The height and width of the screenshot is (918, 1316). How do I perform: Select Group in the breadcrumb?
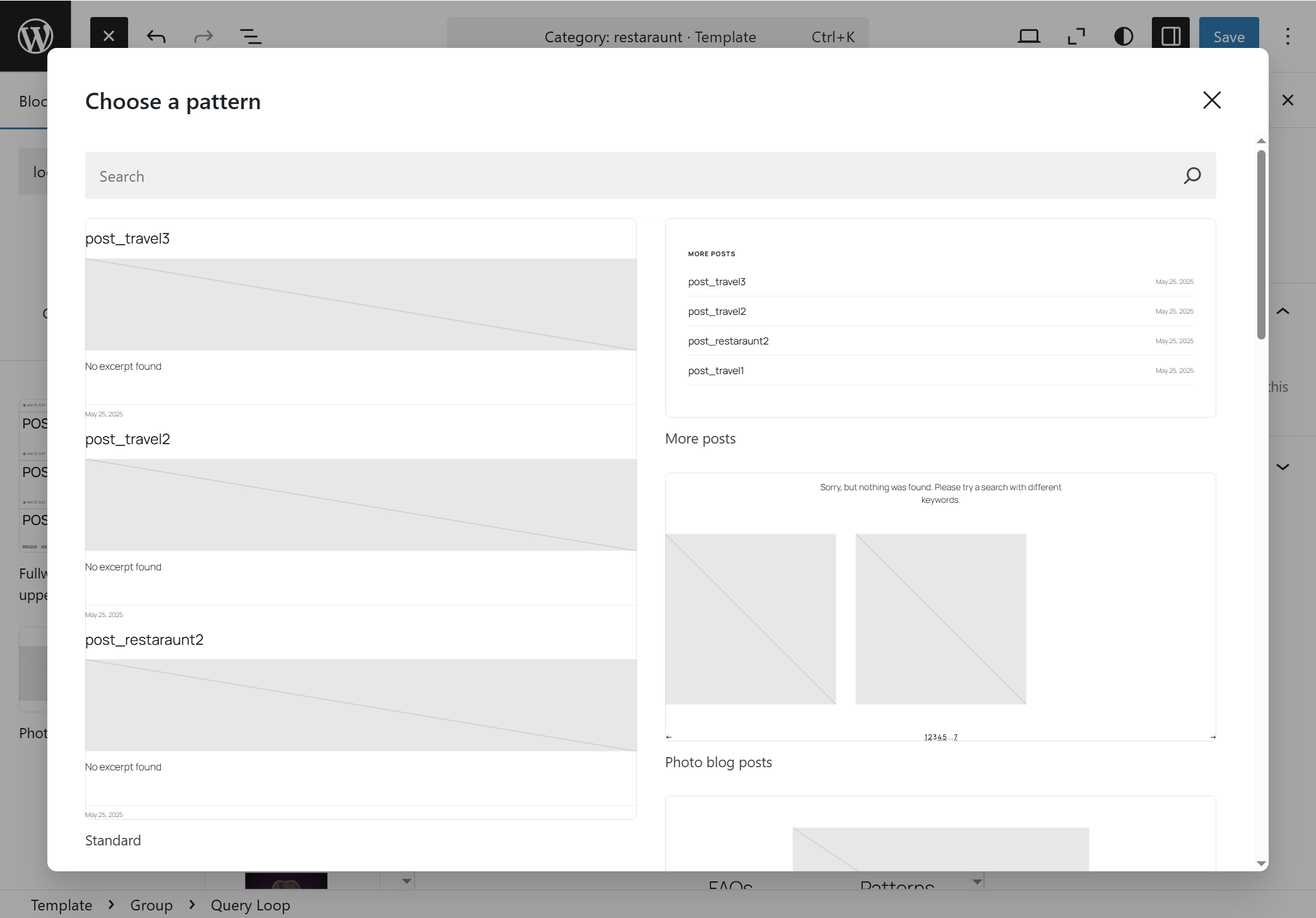coord(151,905)
